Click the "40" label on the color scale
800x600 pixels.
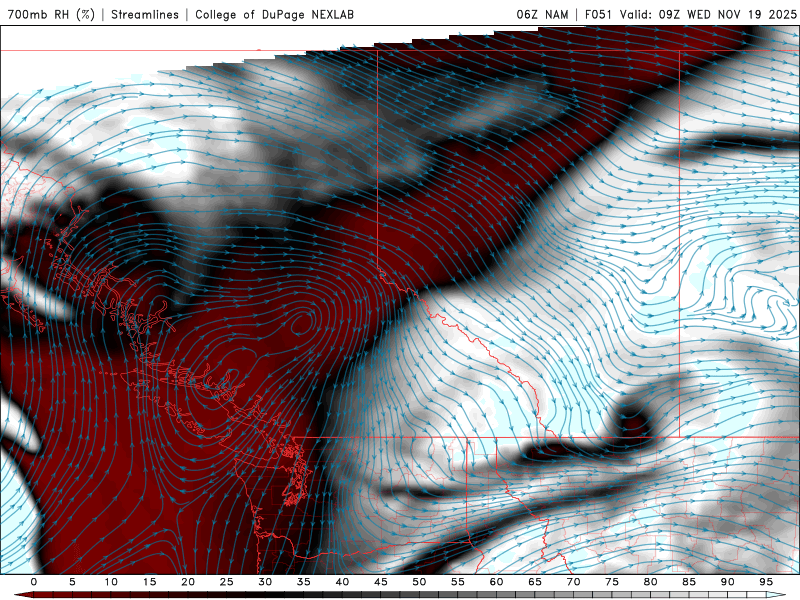pos(342,582)
